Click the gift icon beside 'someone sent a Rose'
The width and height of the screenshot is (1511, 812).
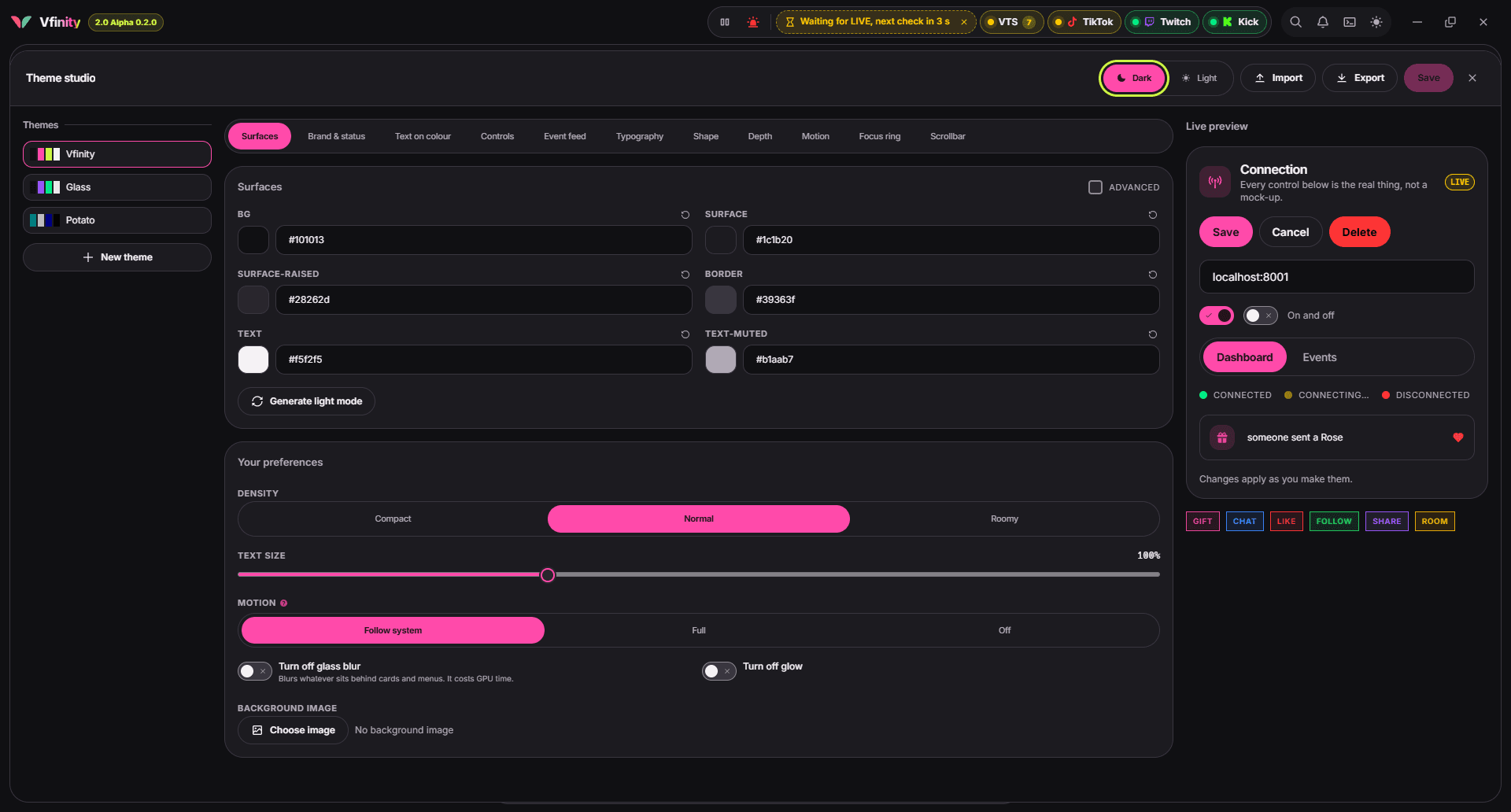[1222, 437]
